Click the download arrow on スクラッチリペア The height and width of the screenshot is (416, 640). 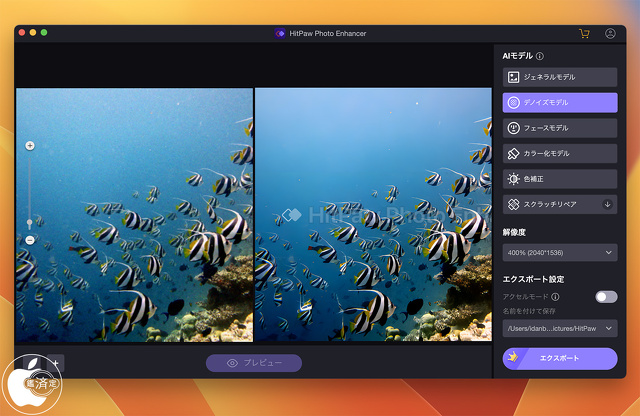point(607,204)
